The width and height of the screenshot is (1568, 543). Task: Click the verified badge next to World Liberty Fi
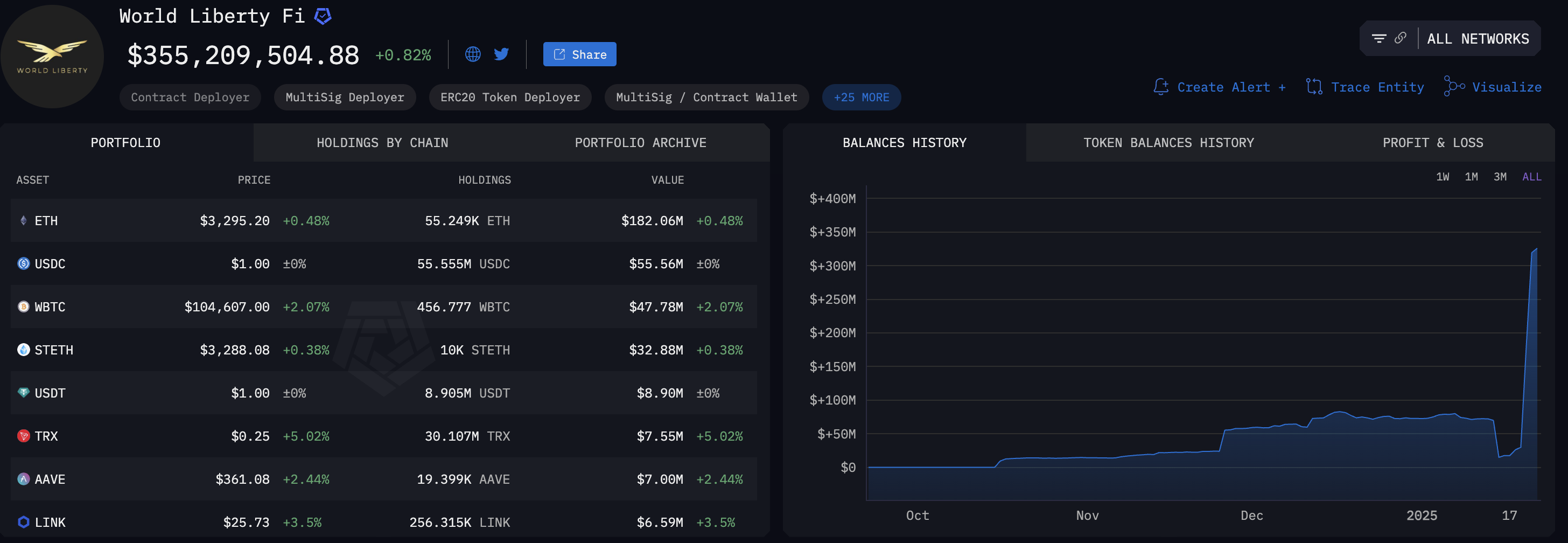(323, 17)
